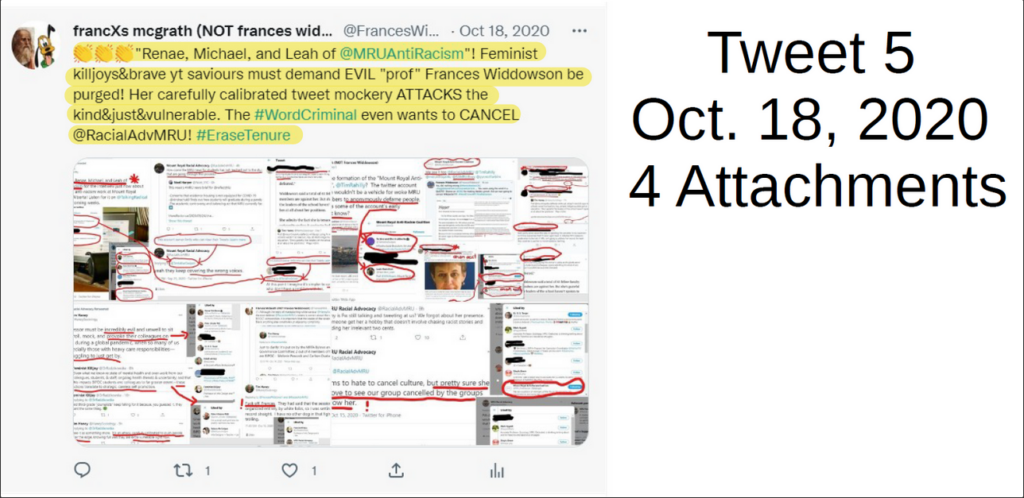The height and width of the screenshot is (498, 1024).
Task: View tweet analytics bar chart icon
Action: point(497,470)
